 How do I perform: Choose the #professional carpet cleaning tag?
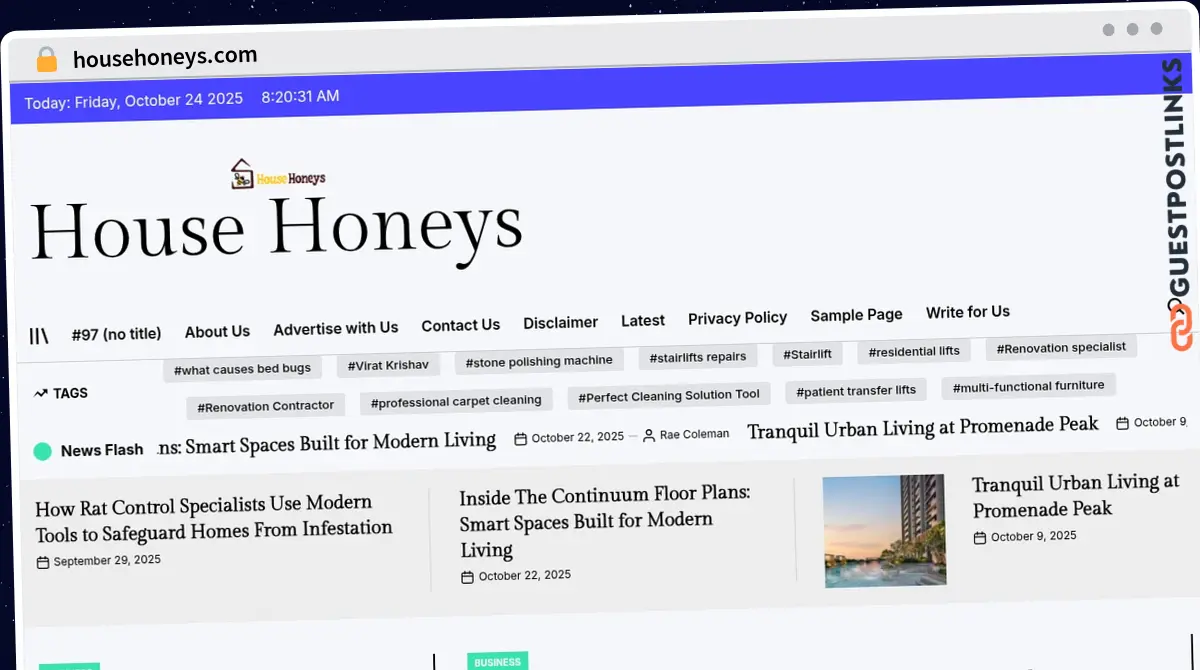pos(456,401)
